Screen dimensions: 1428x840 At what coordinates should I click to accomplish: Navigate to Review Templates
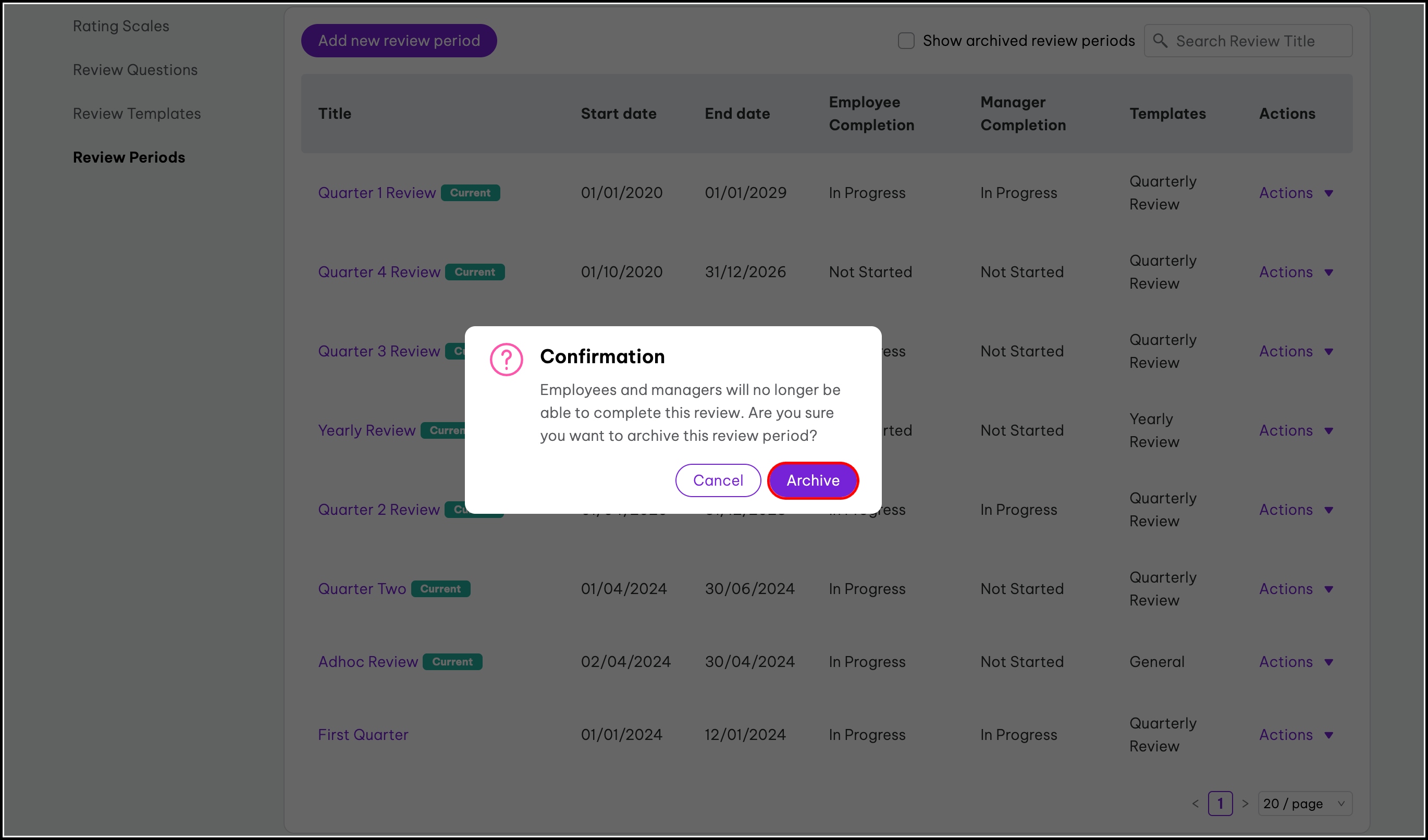[x=137, y=113]
